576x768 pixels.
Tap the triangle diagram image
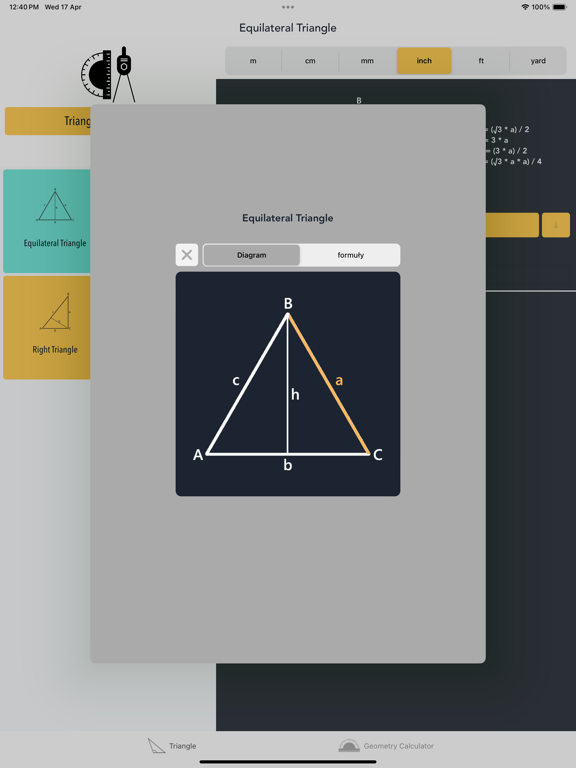click(x=288, y=384)
